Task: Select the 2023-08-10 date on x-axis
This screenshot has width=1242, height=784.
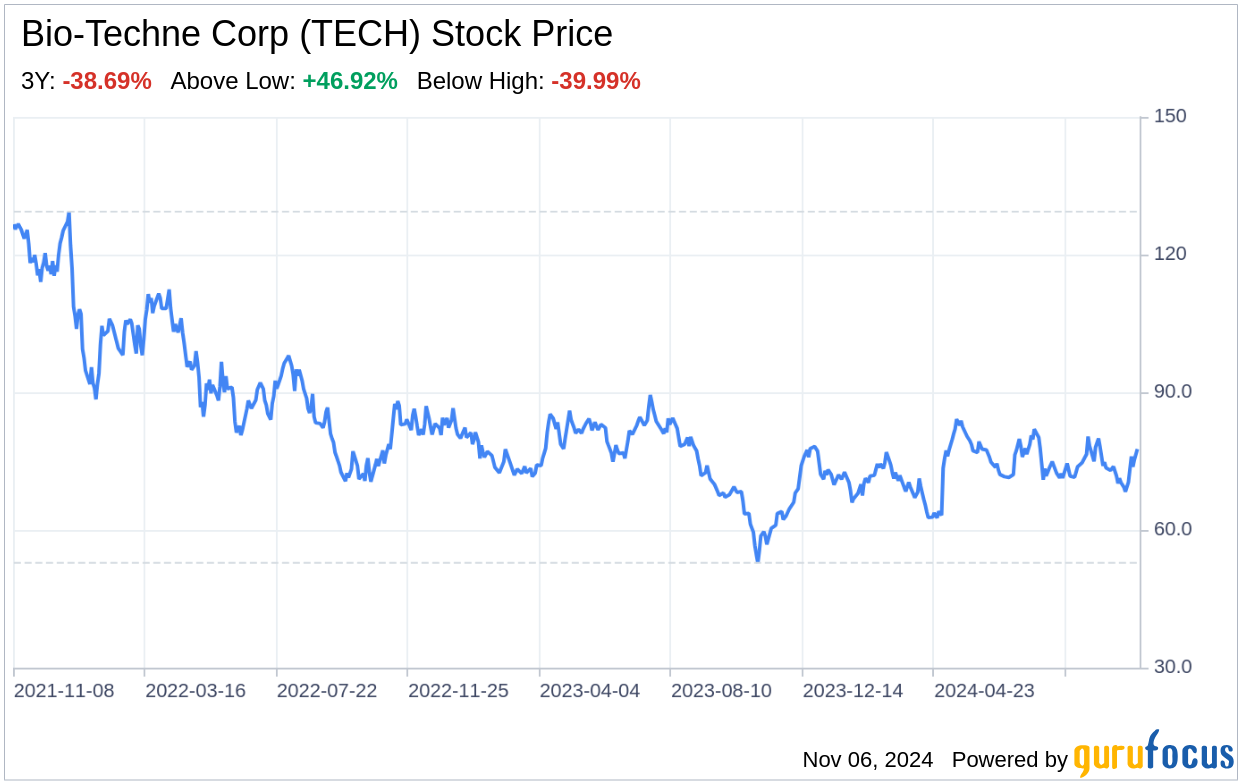Action: [x=721, y=691]
